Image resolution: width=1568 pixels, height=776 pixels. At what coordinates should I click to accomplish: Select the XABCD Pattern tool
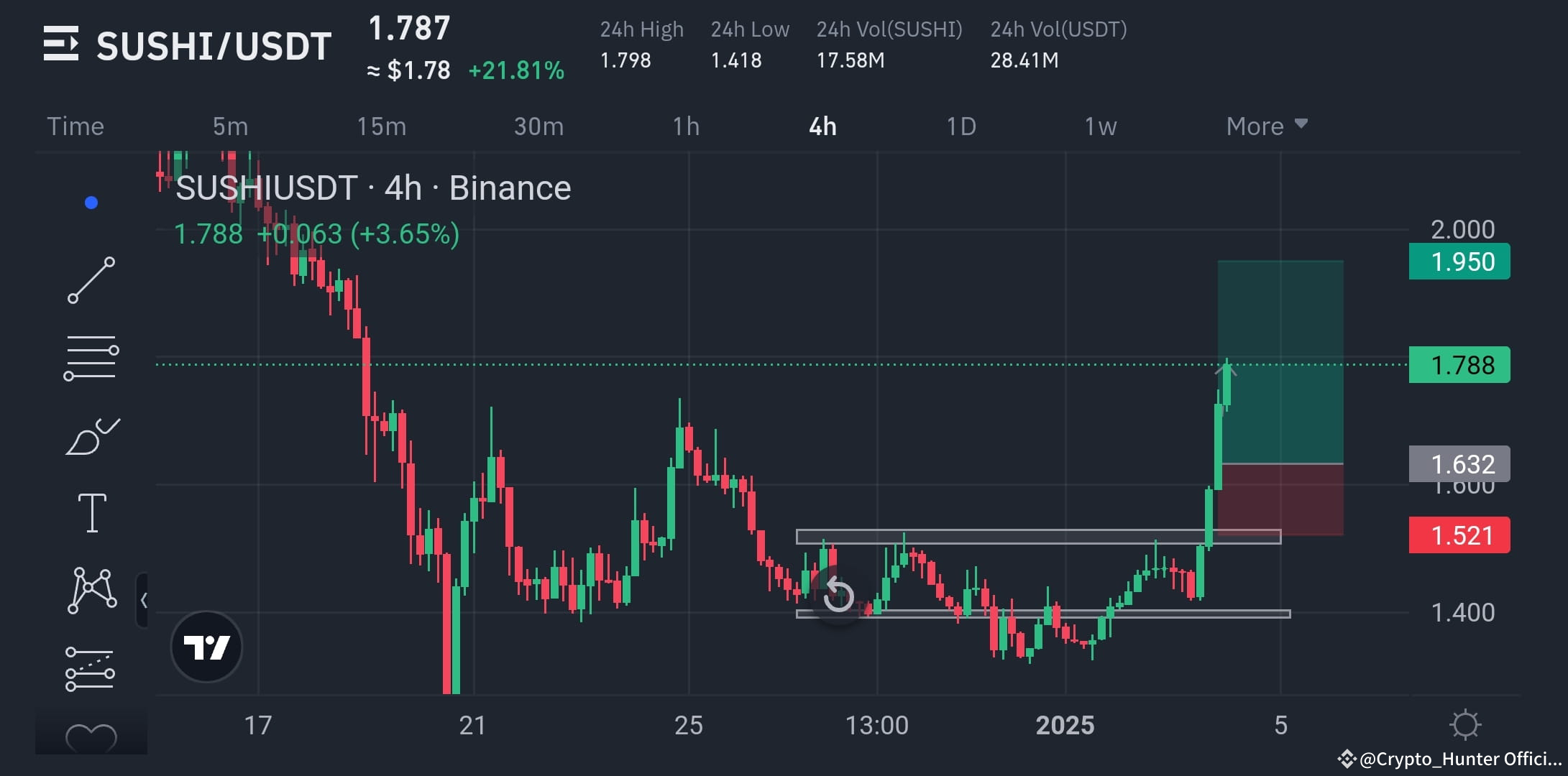(91, 588)
